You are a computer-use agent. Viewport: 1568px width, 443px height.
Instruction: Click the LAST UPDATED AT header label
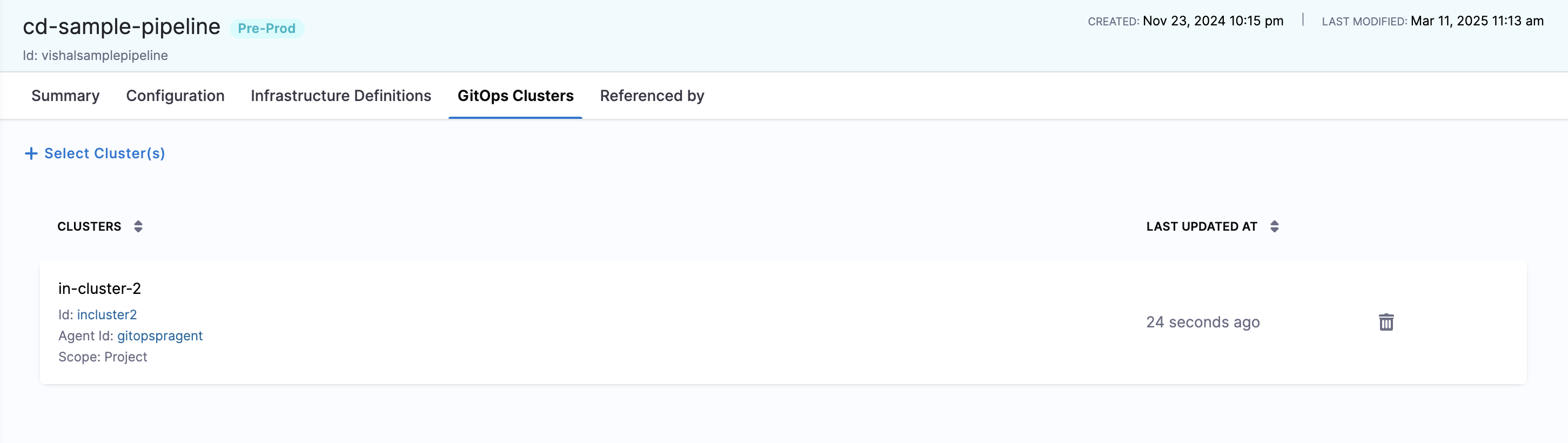click(x=1202, y=226)
